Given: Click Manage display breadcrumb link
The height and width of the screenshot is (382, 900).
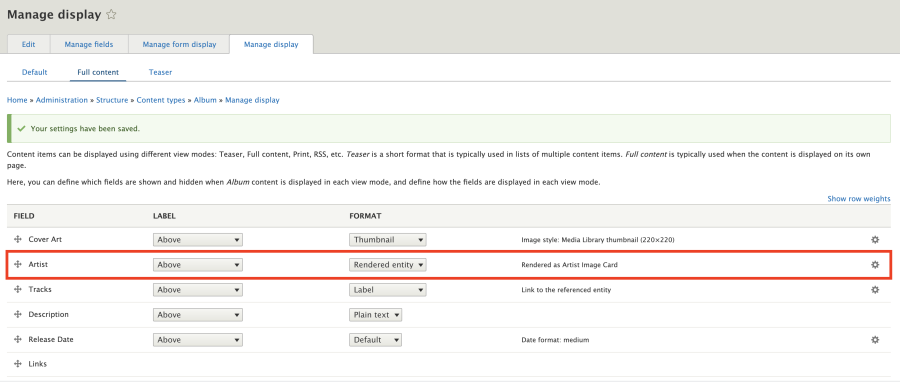Looking at the screenshot, I should click(x=252, y=100).
